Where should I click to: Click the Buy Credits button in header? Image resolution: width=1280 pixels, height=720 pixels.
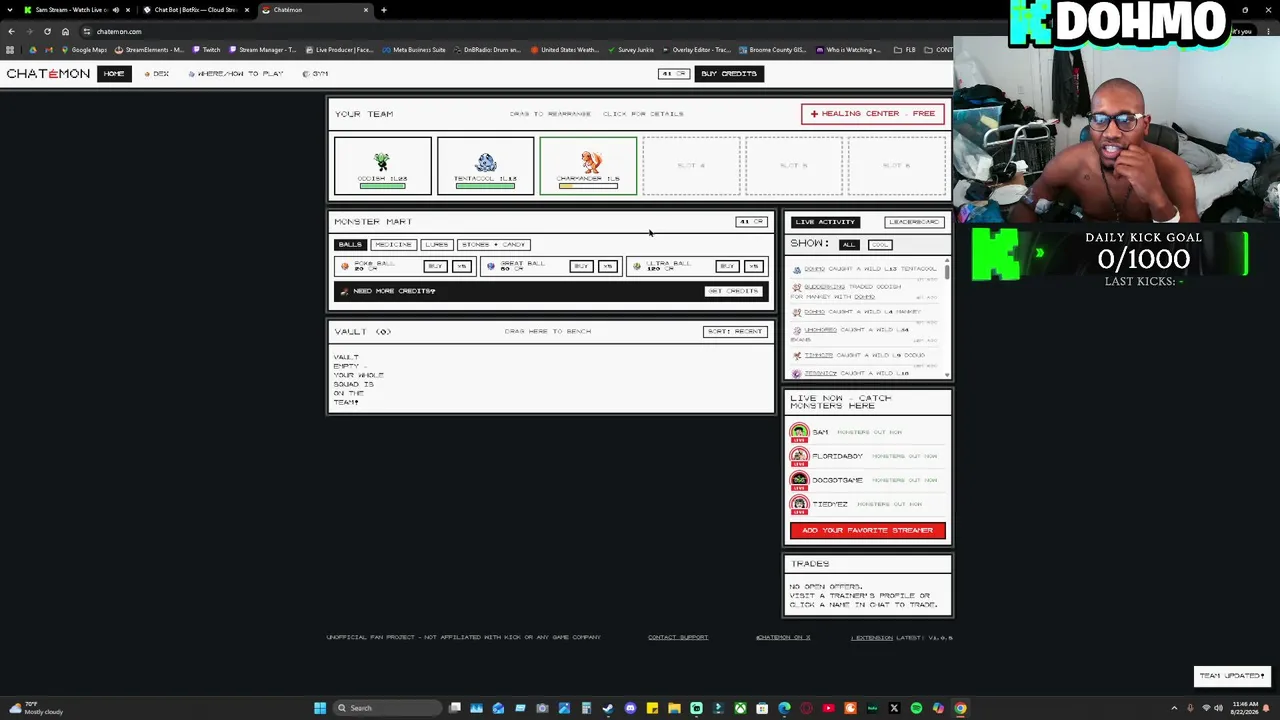pyautogui.click(x=729, y=73)
